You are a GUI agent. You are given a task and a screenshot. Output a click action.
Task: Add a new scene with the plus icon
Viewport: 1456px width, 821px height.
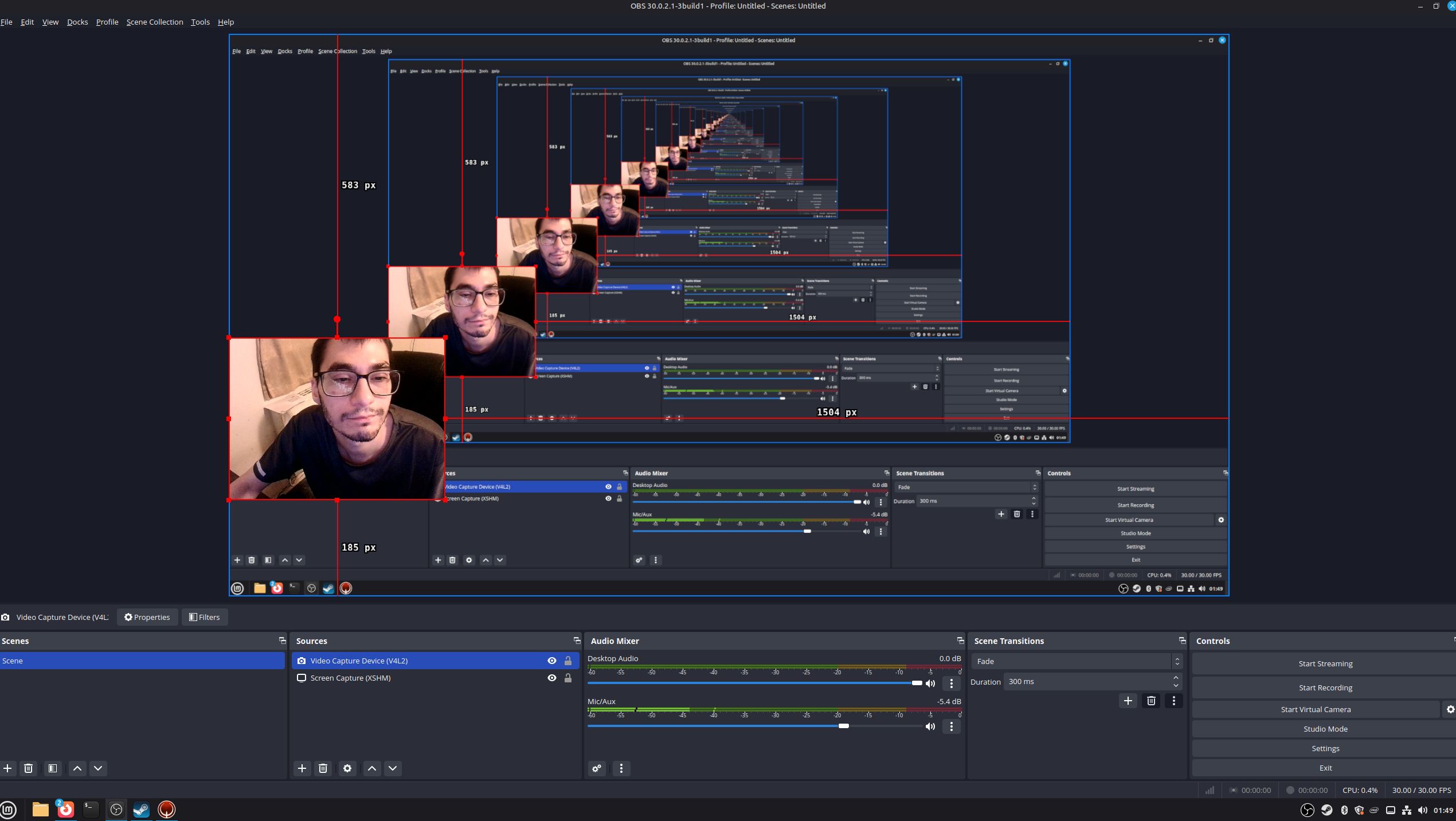[x=7, y=768]
